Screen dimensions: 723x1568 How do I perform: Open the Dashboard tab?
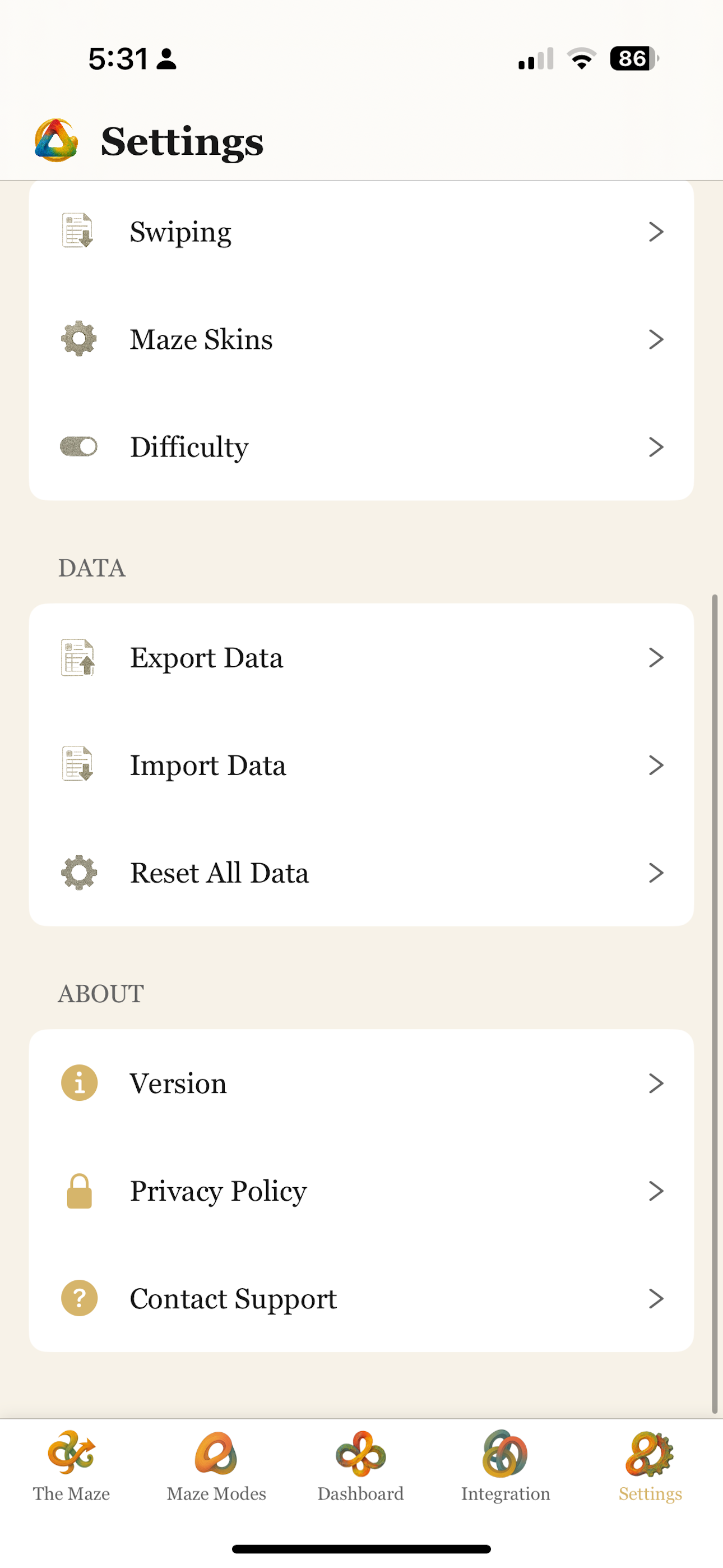tap(361, 1466)
